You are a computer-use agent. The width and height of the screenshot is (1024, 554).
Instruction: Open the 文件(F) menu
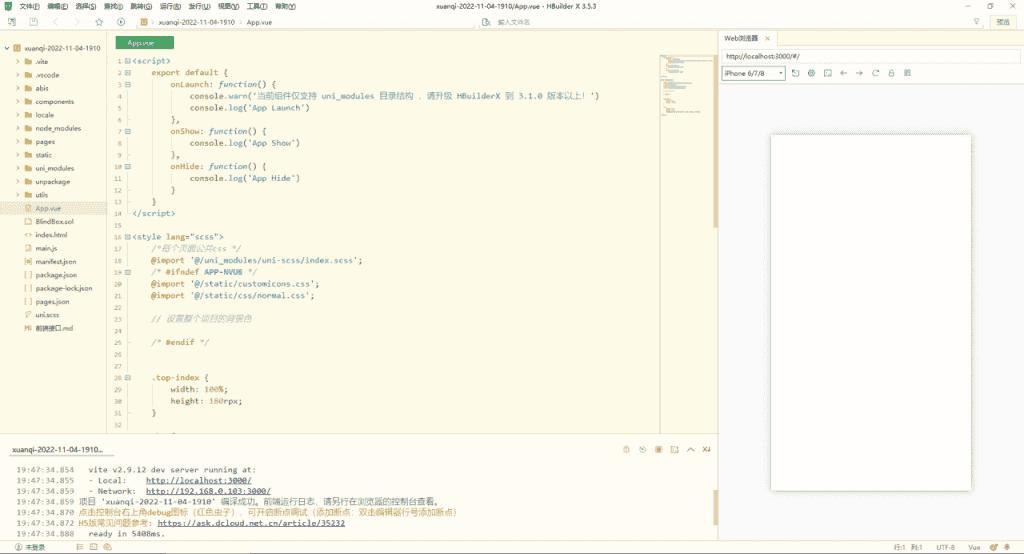[x=29, y=7]
